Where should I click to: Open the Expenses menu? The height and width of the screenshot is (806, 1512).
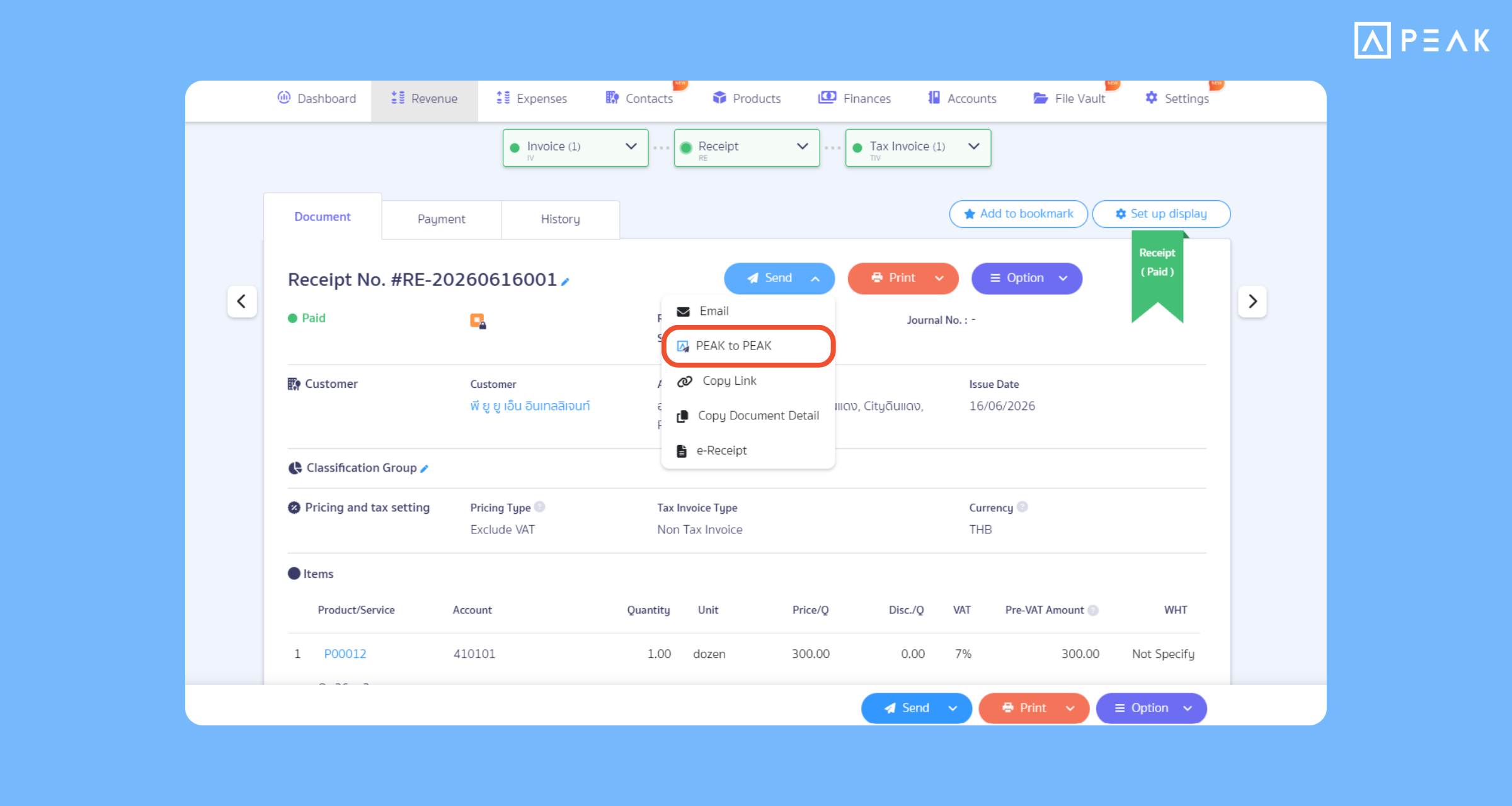coord(532,98)
